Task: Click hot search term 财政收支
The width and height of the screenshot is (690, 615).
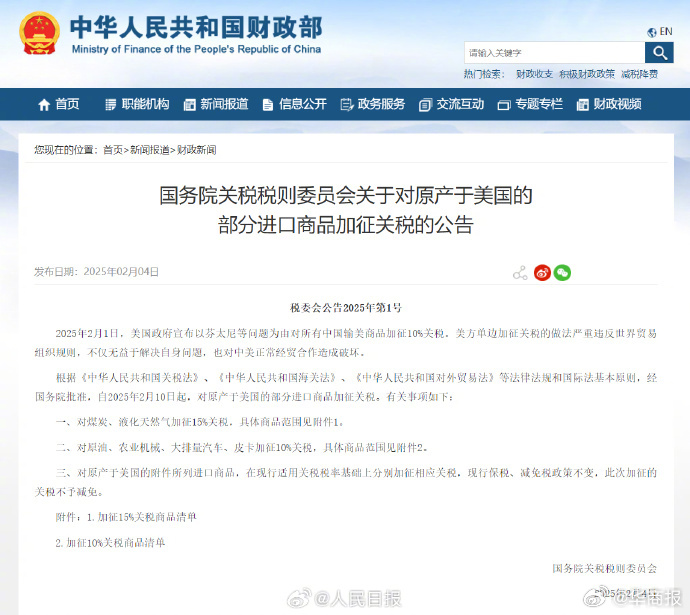Action: click(534, 74)
